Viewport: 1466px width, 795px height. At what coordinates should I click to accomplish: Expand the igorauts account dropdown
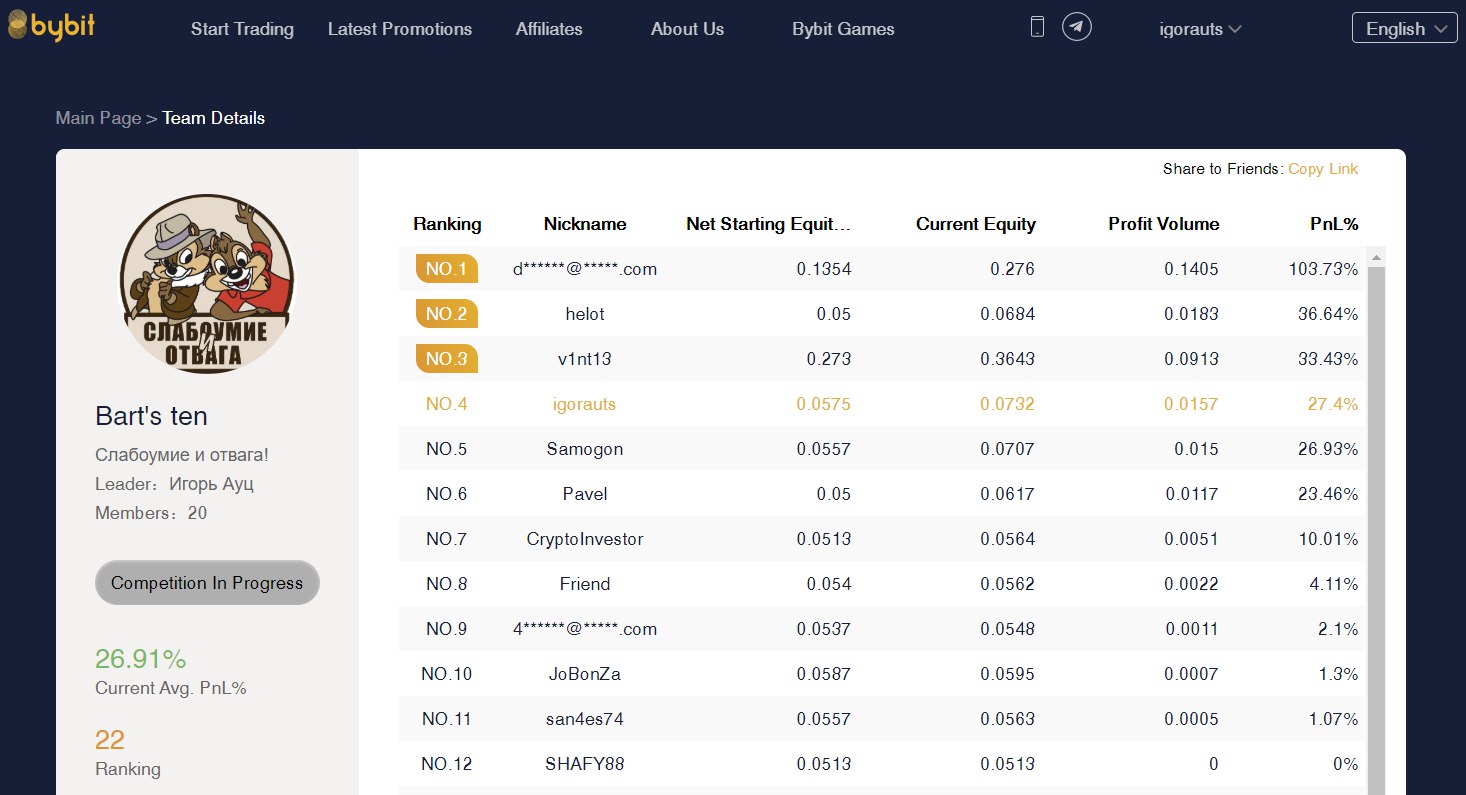(1199, 29)
